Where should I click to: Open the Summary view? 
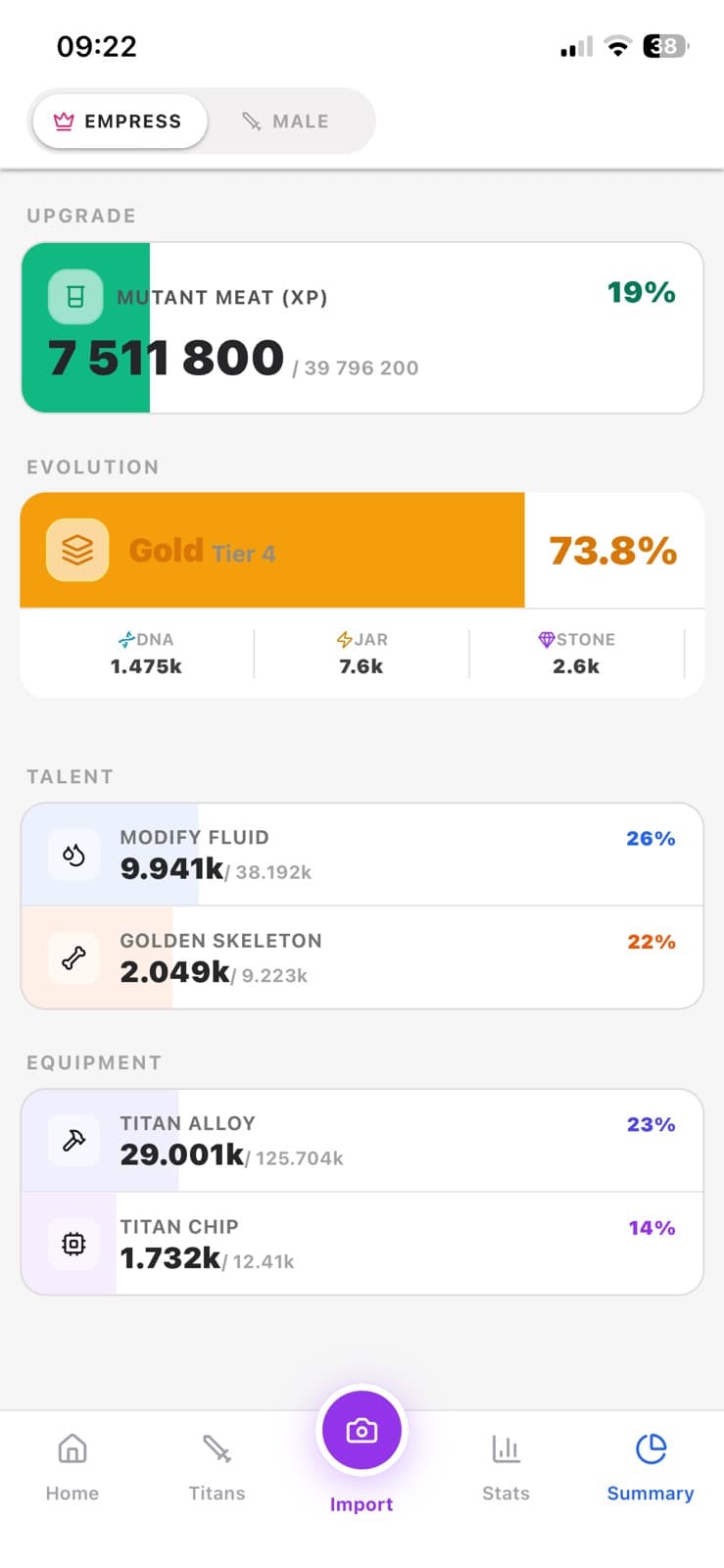[650, 1467]
